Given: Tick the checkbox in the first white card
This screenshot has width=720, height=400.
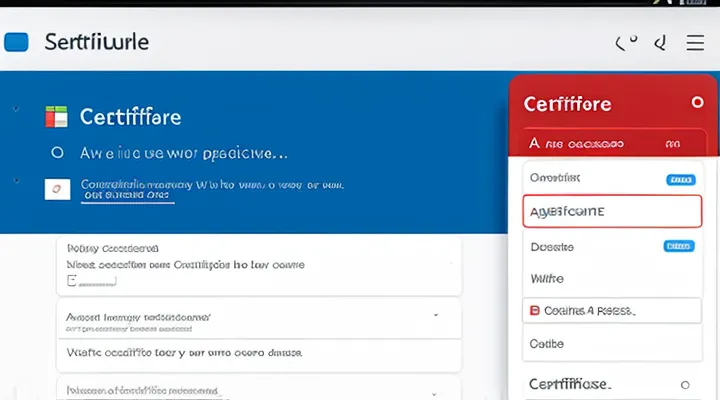Looking at the screenshot, I should pos(72,282).
